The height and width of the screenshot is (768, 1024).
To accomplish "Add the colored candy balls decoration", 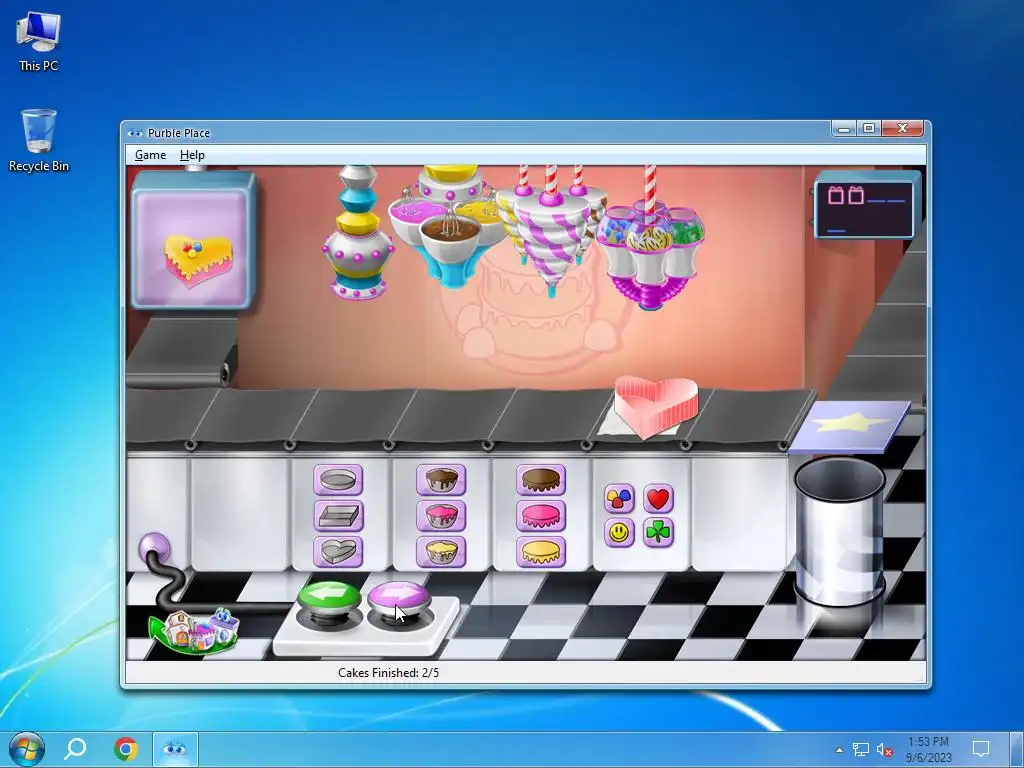I will tap(619, 499).
